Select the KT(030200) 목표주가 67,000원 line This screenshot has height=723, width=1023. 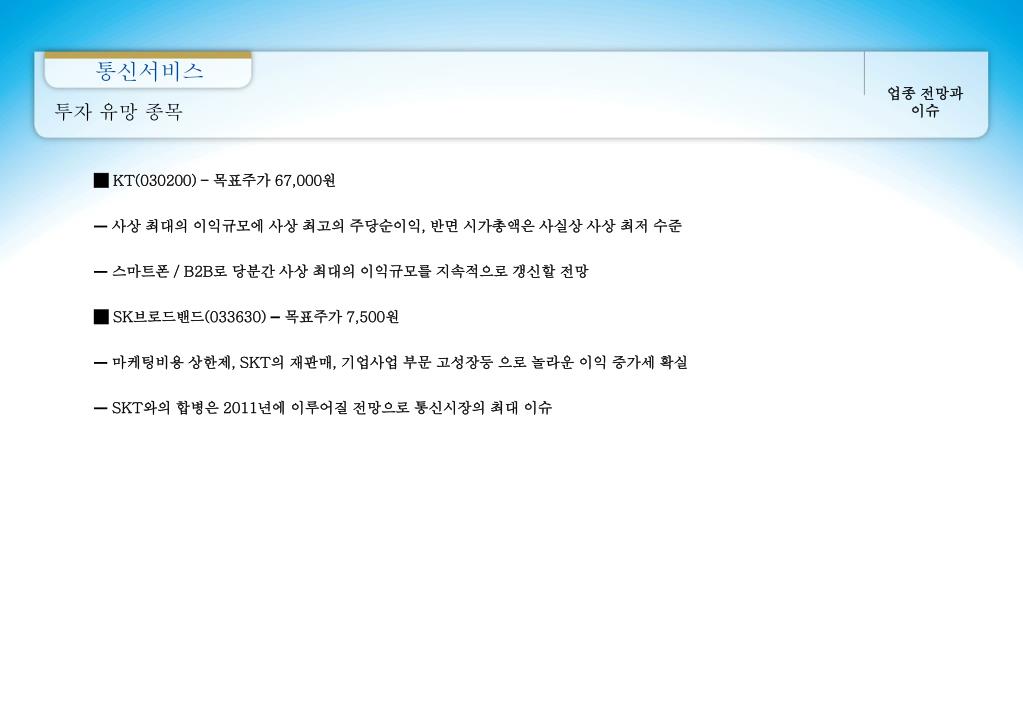(x=215, y=180)
